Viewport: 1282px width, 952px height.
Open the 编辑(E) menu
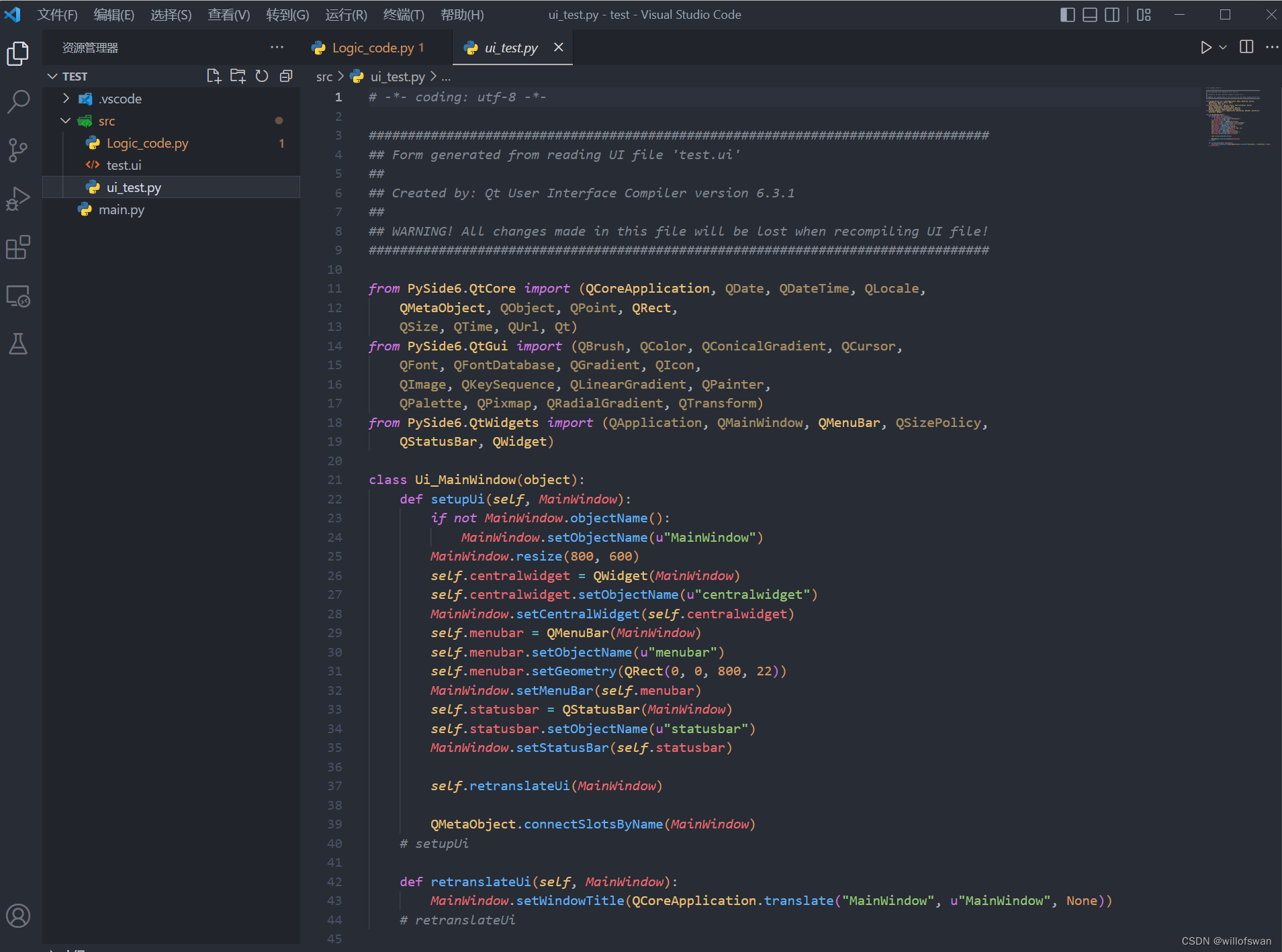[x=114, y=15]
